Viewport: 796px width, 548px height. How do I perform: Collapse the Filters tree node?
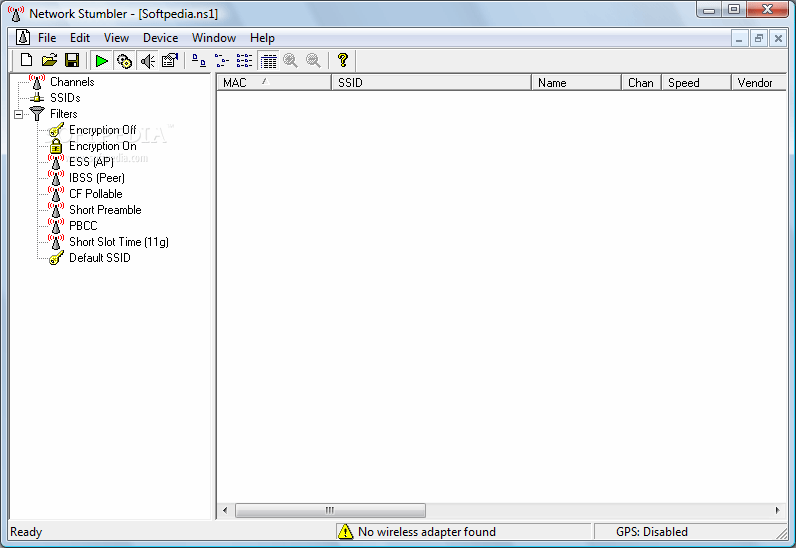coord(19,114)
